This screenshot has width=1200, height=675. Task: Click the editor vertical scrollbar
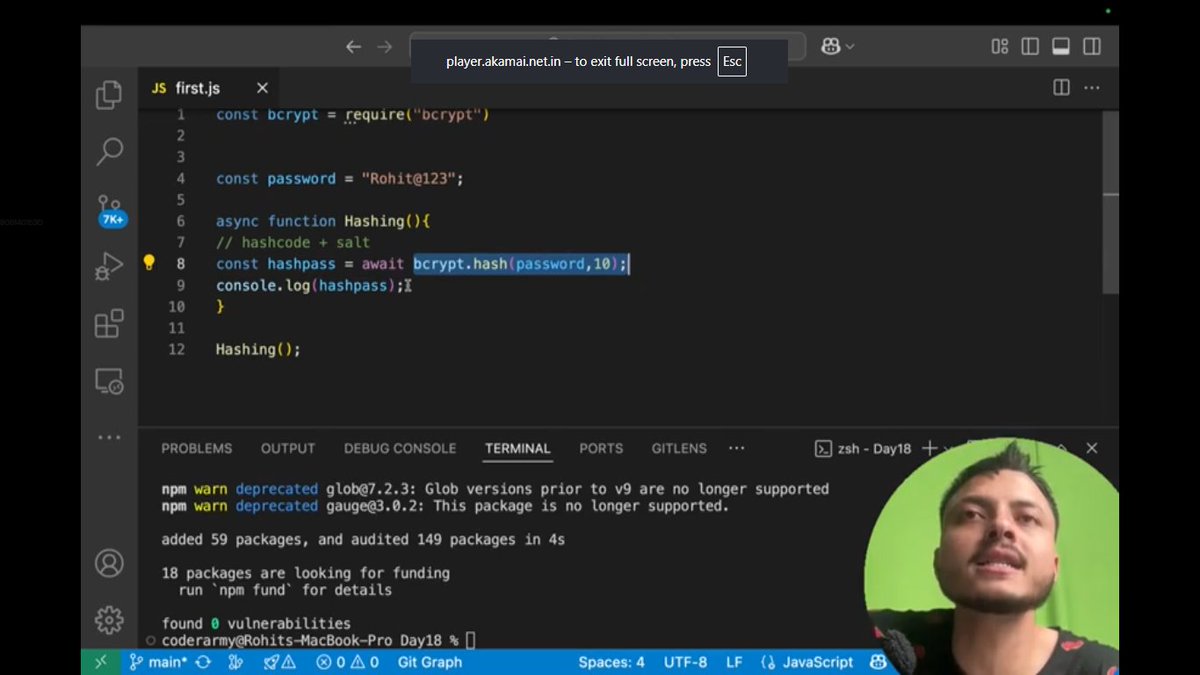pos(1110,202)
